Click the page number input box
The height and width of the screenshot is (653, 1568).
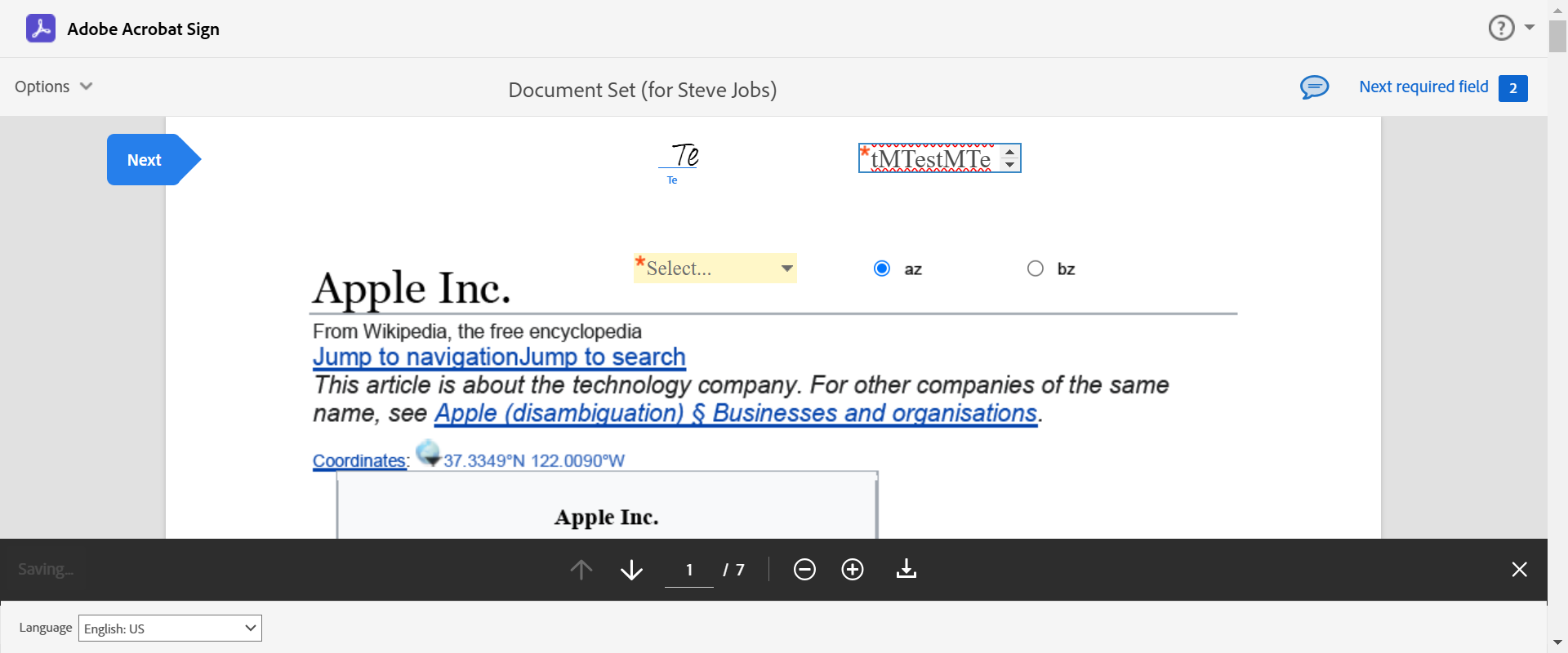689,569
